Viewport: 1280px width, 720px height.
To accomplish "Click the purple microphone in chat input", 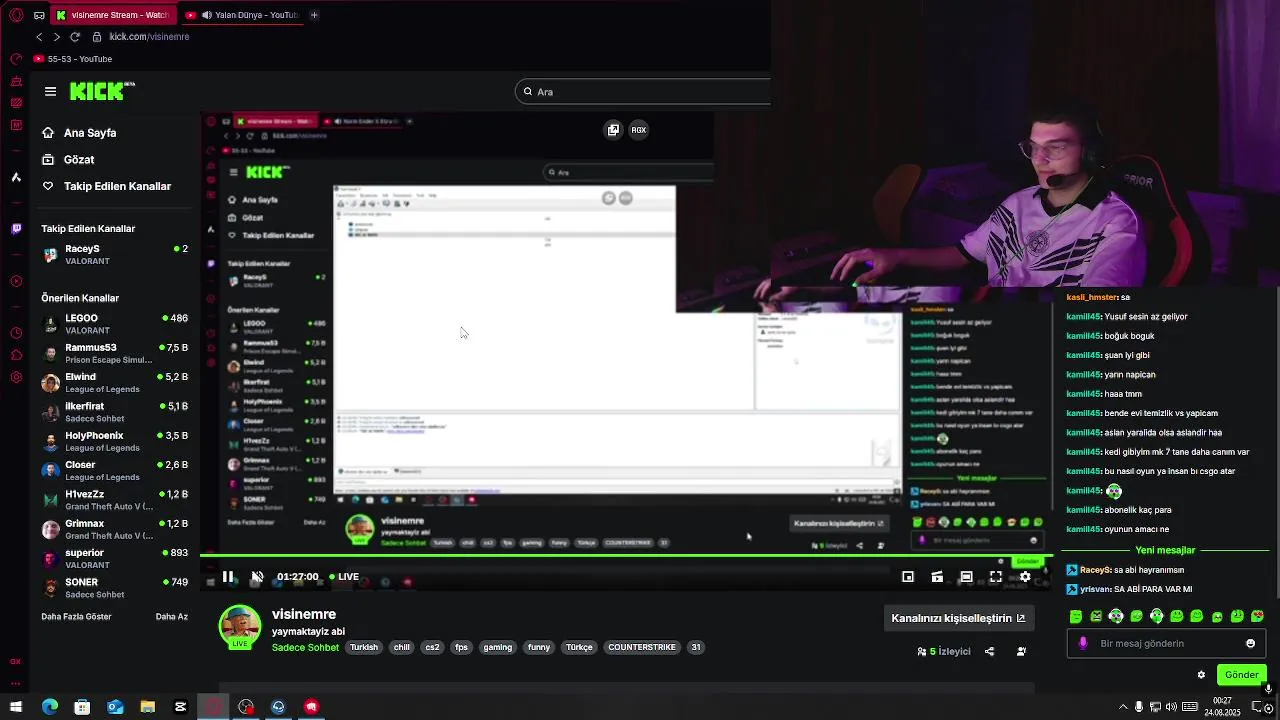I will (x=1083, y=643).
